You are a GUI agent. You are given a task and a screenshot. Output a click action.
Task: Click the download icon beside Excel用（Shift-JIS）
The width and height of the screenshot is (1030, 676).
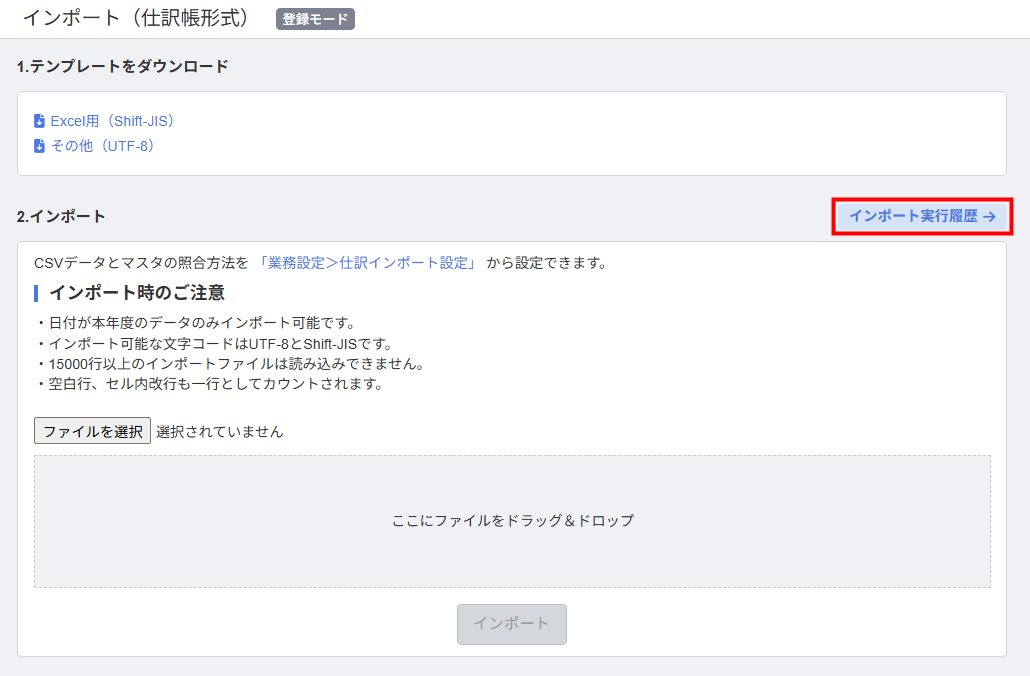(x=39, y=121)
